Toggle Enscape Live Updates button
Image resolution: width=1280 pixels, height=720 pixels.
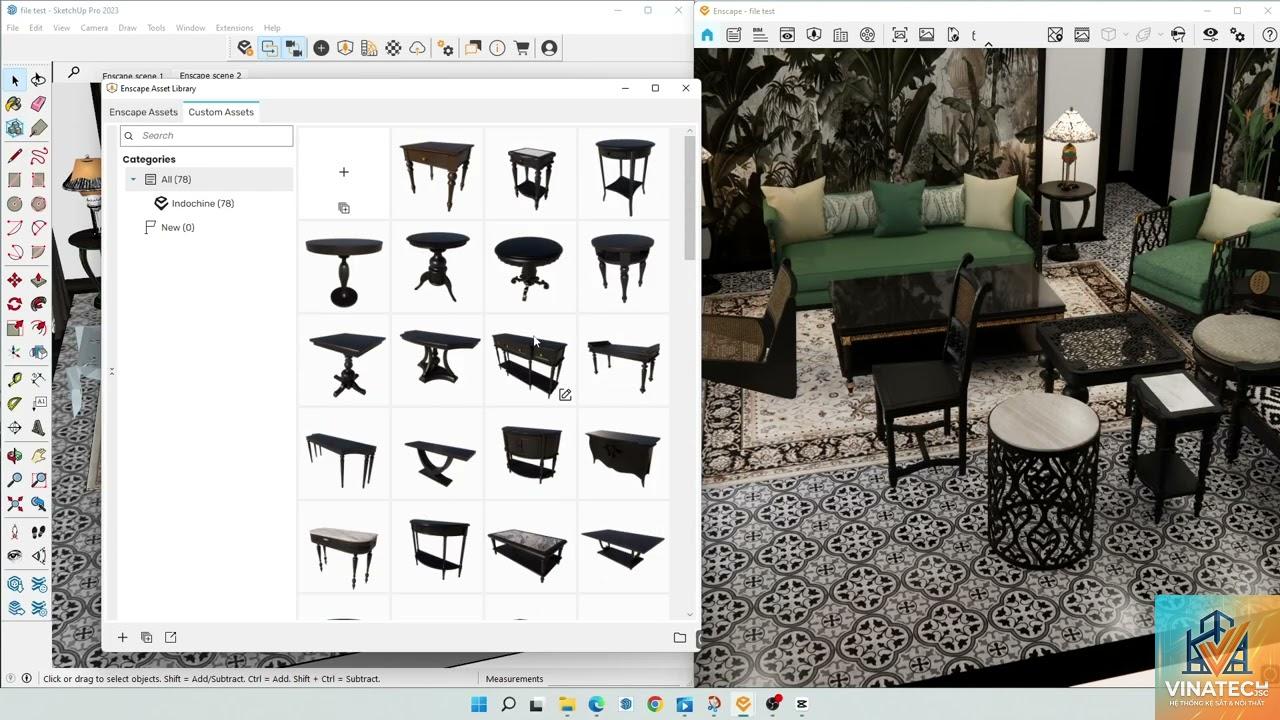coord(269,48)
